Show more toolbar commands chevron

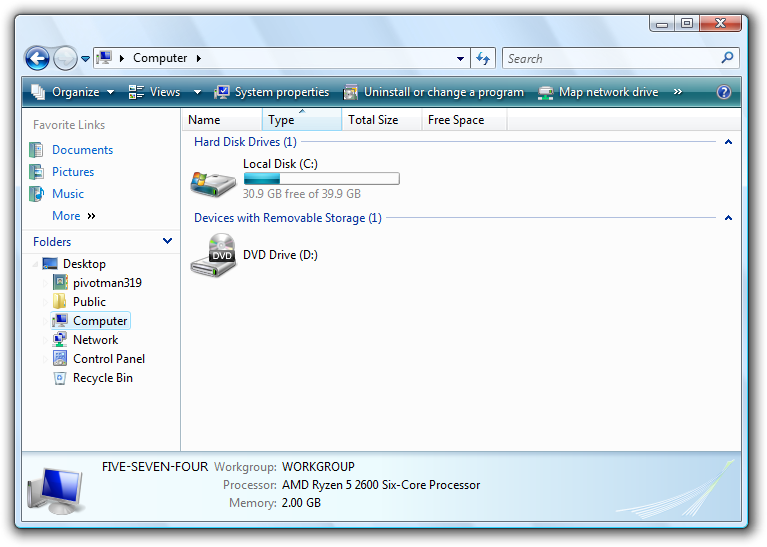(677, 92)
